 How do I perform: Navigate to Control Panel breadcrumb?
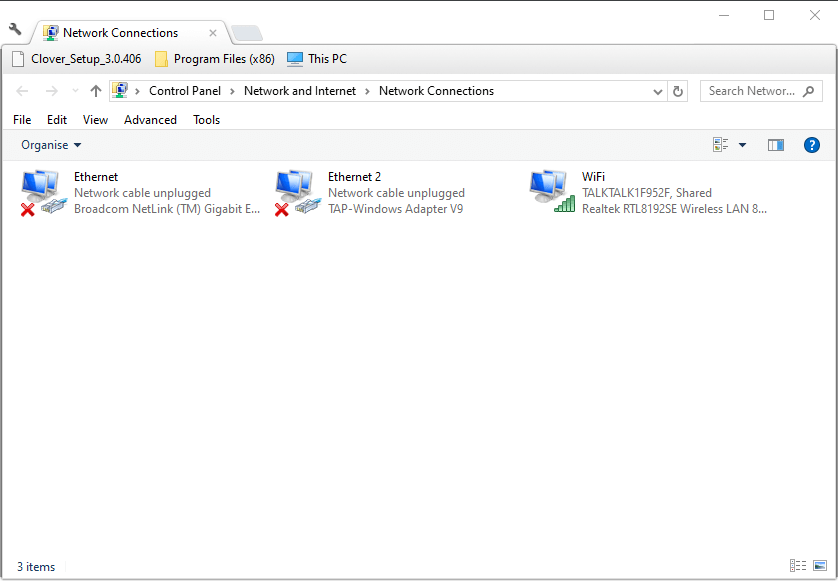pos(185,91)
